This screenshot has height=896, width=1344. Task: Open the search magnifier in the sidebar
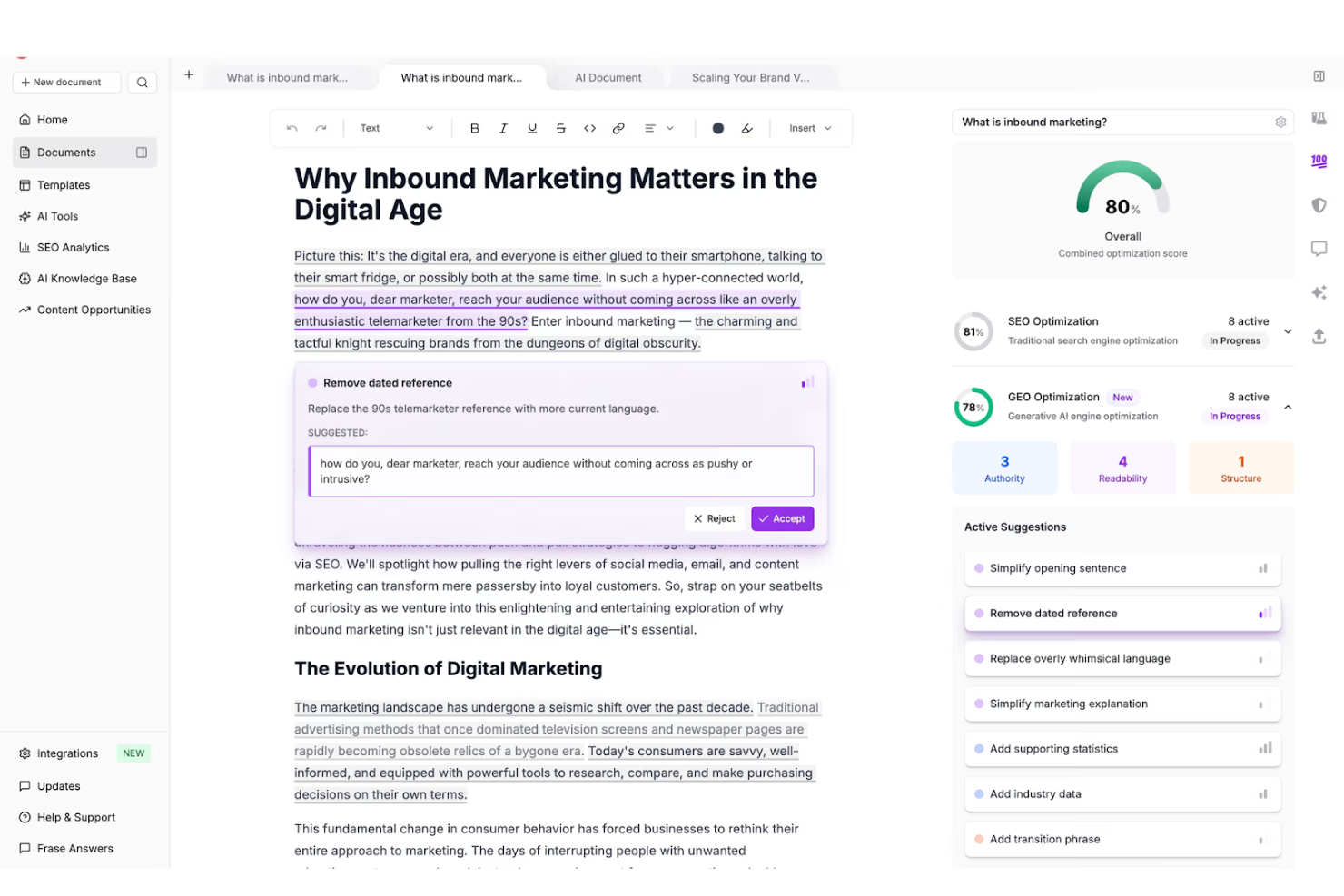coord(143,83)
